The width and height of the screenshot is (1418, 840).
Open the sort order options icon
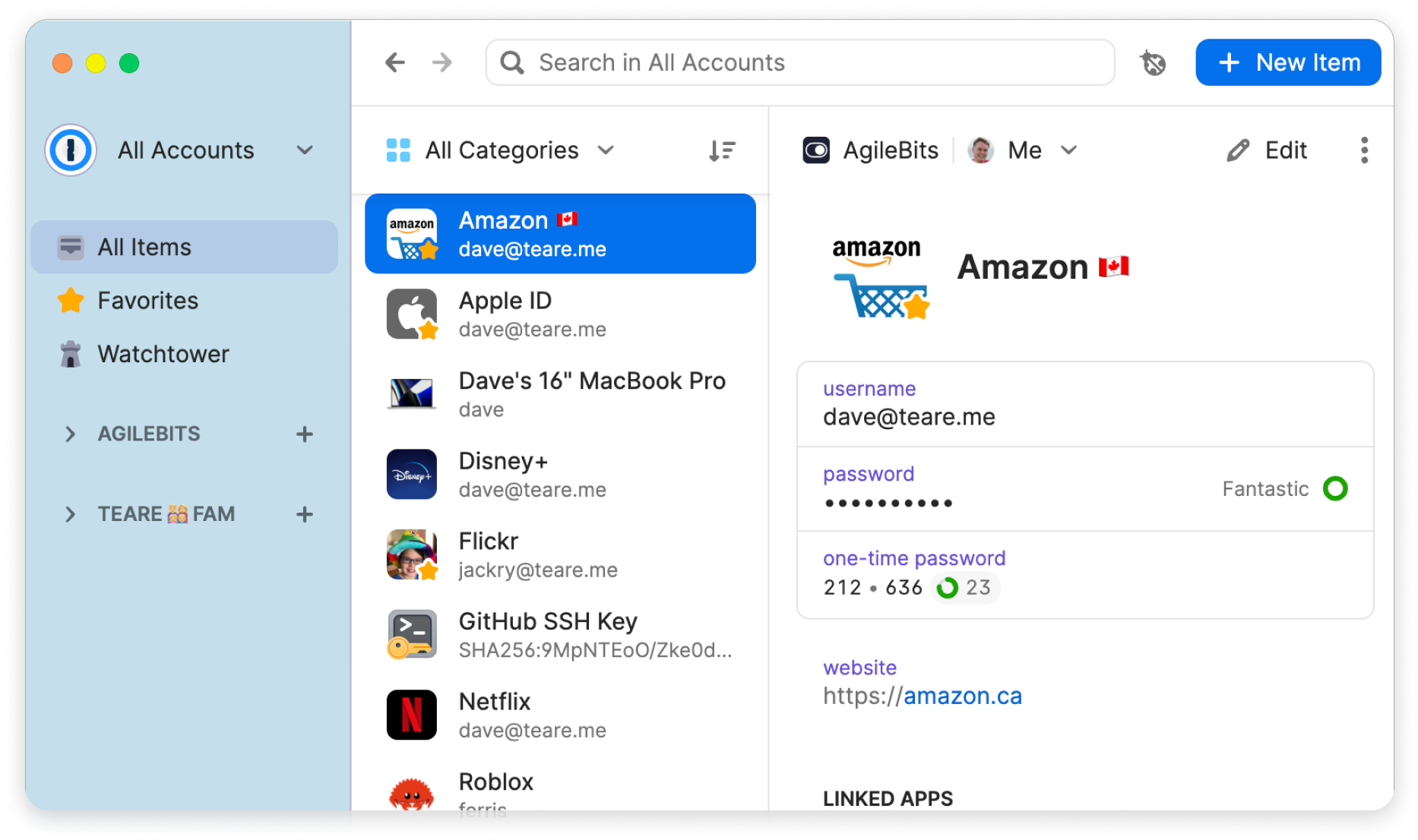click(x=722, y=150)
